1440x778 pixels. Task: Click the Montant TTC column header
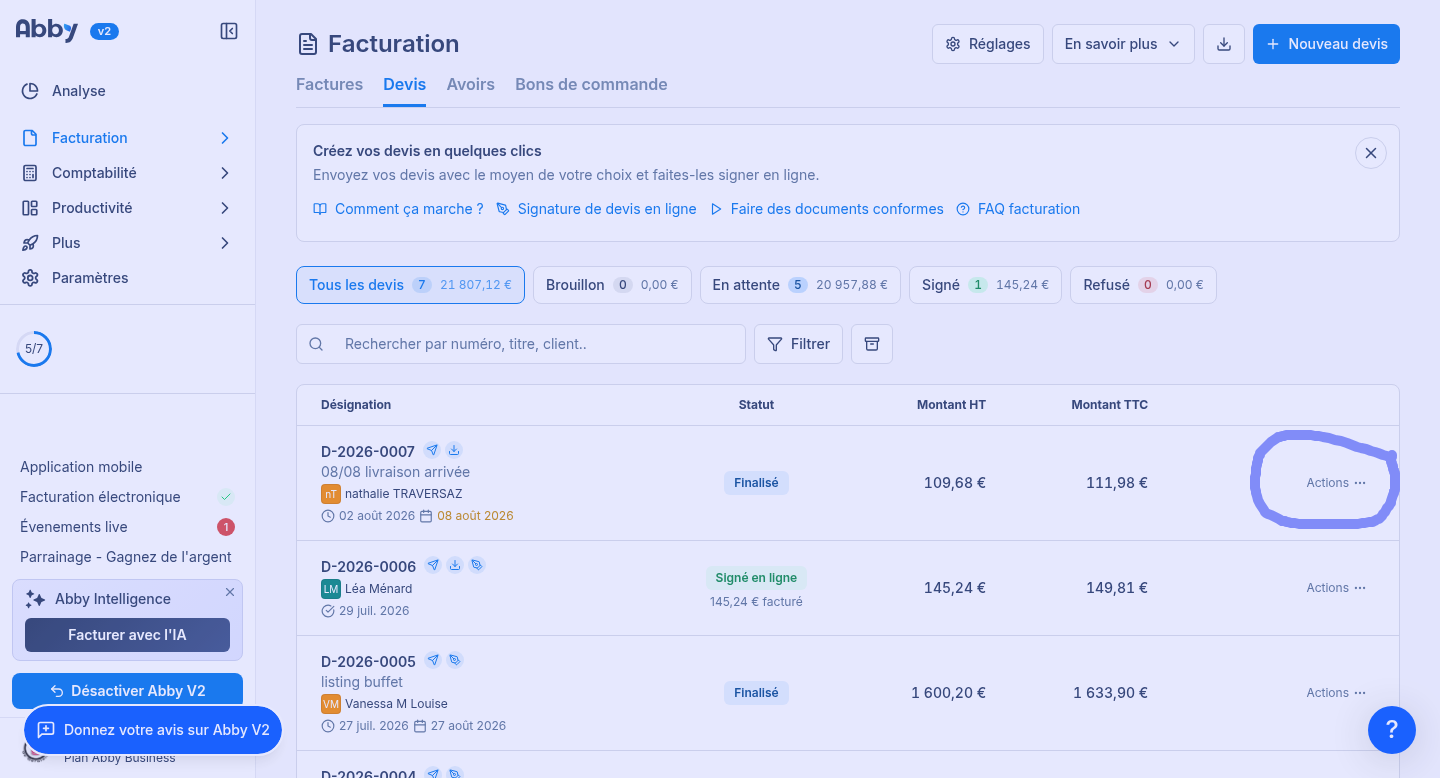1109,405
